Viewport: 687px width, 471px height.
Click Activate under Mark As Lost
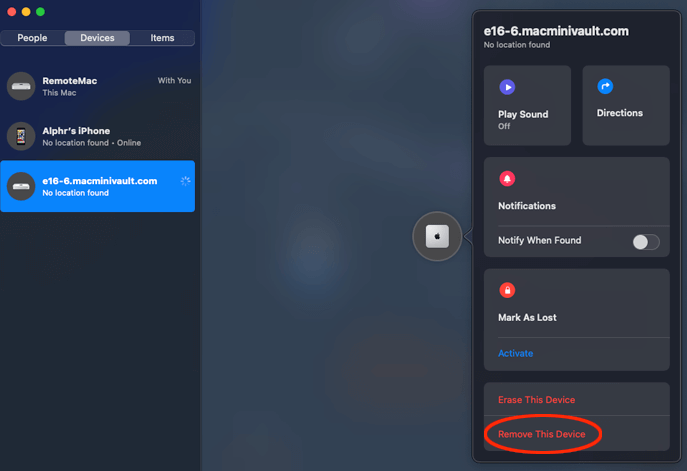515,353
